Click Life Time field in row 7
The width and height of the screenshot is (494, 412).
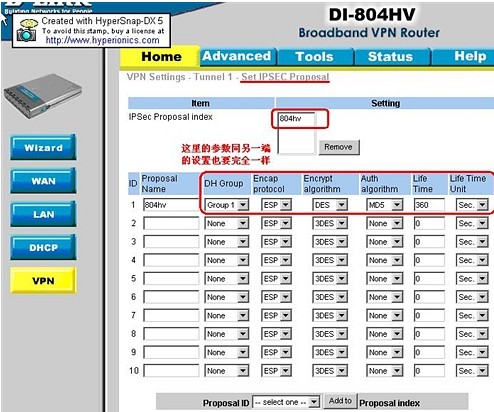point(429,315)
